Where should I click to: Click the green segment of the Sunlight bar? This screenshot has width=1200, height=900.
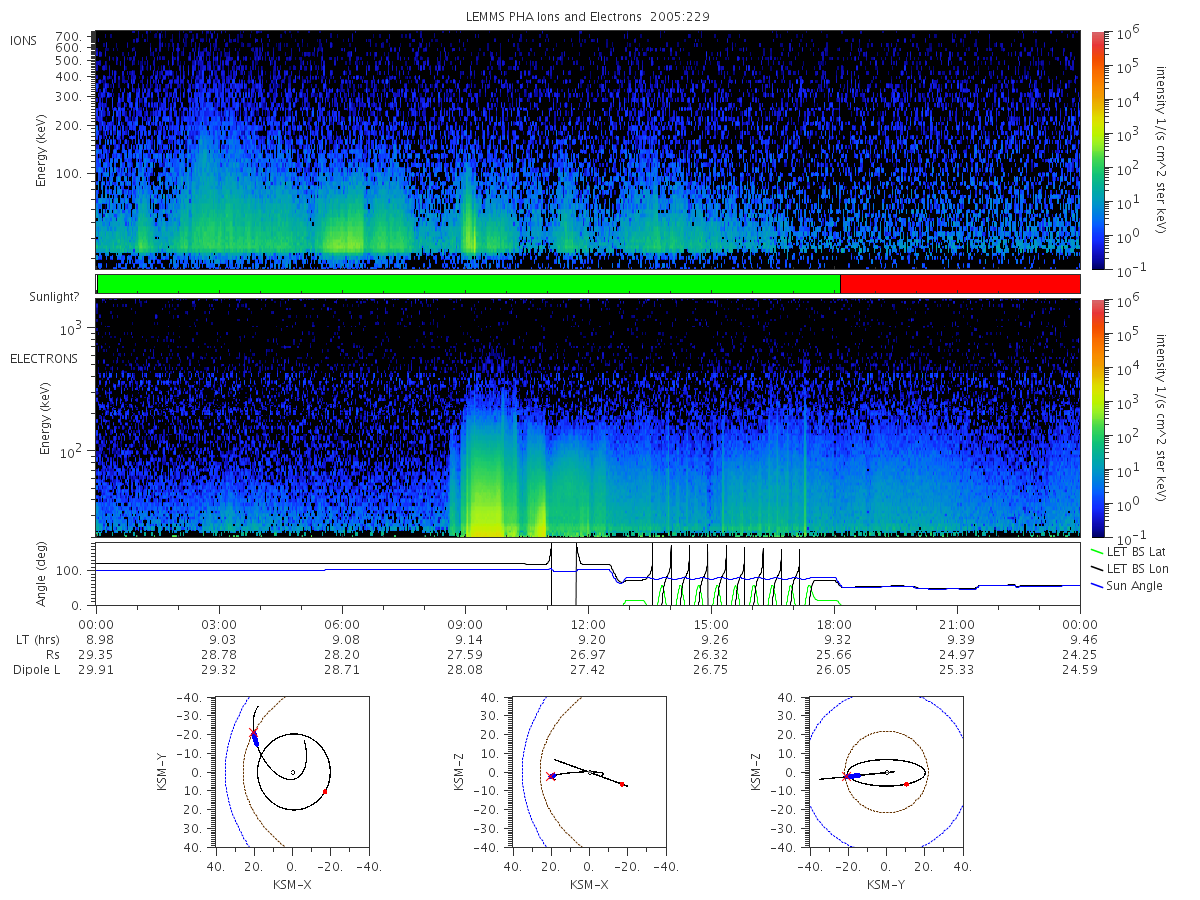click(468, 284)
